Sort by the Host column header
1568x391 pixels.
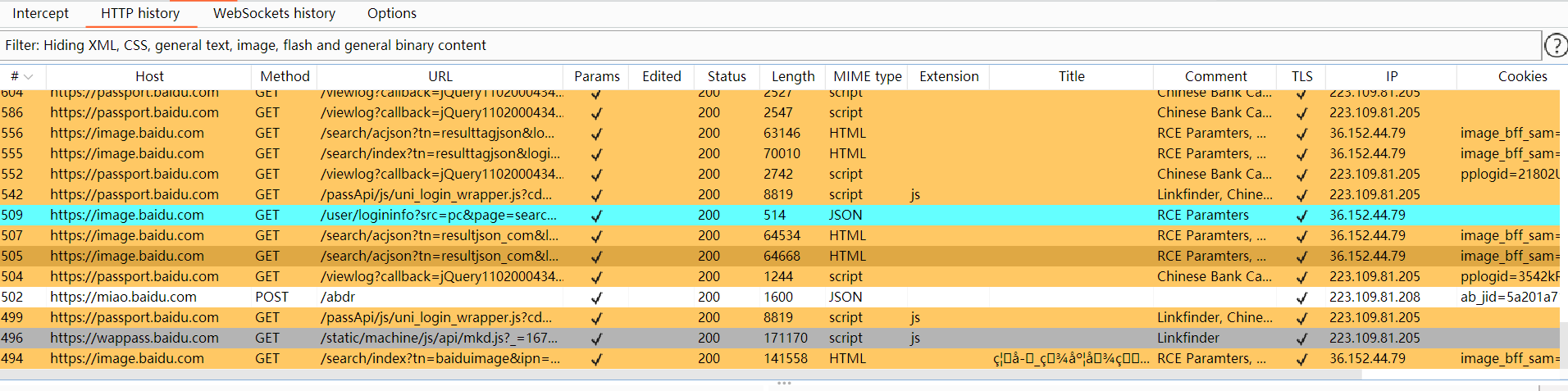pyautogui.click(x=149, y=76)
